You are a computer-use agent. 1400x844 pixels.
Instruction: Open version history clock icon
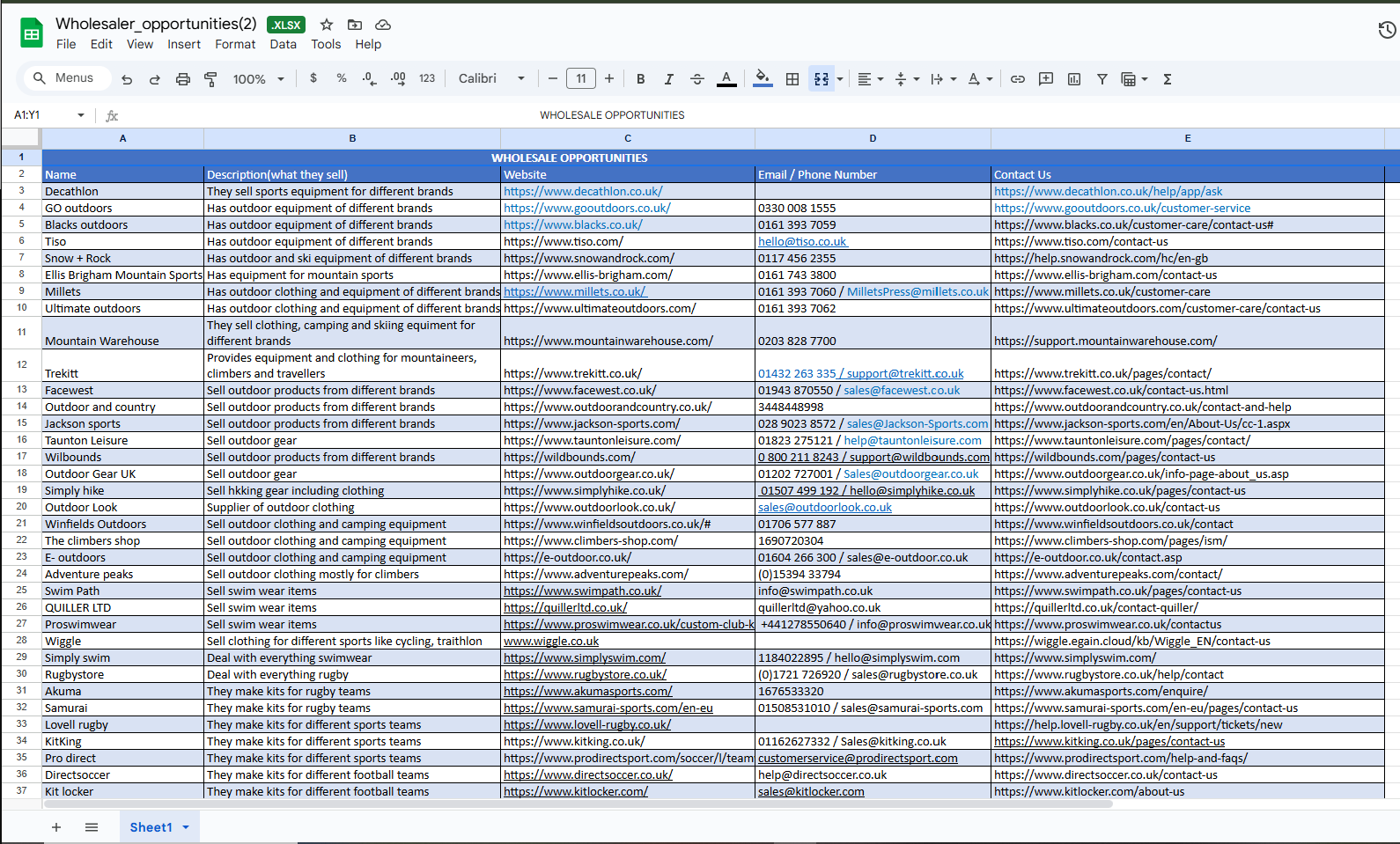pyautogui.click(x=1387, y=31)
